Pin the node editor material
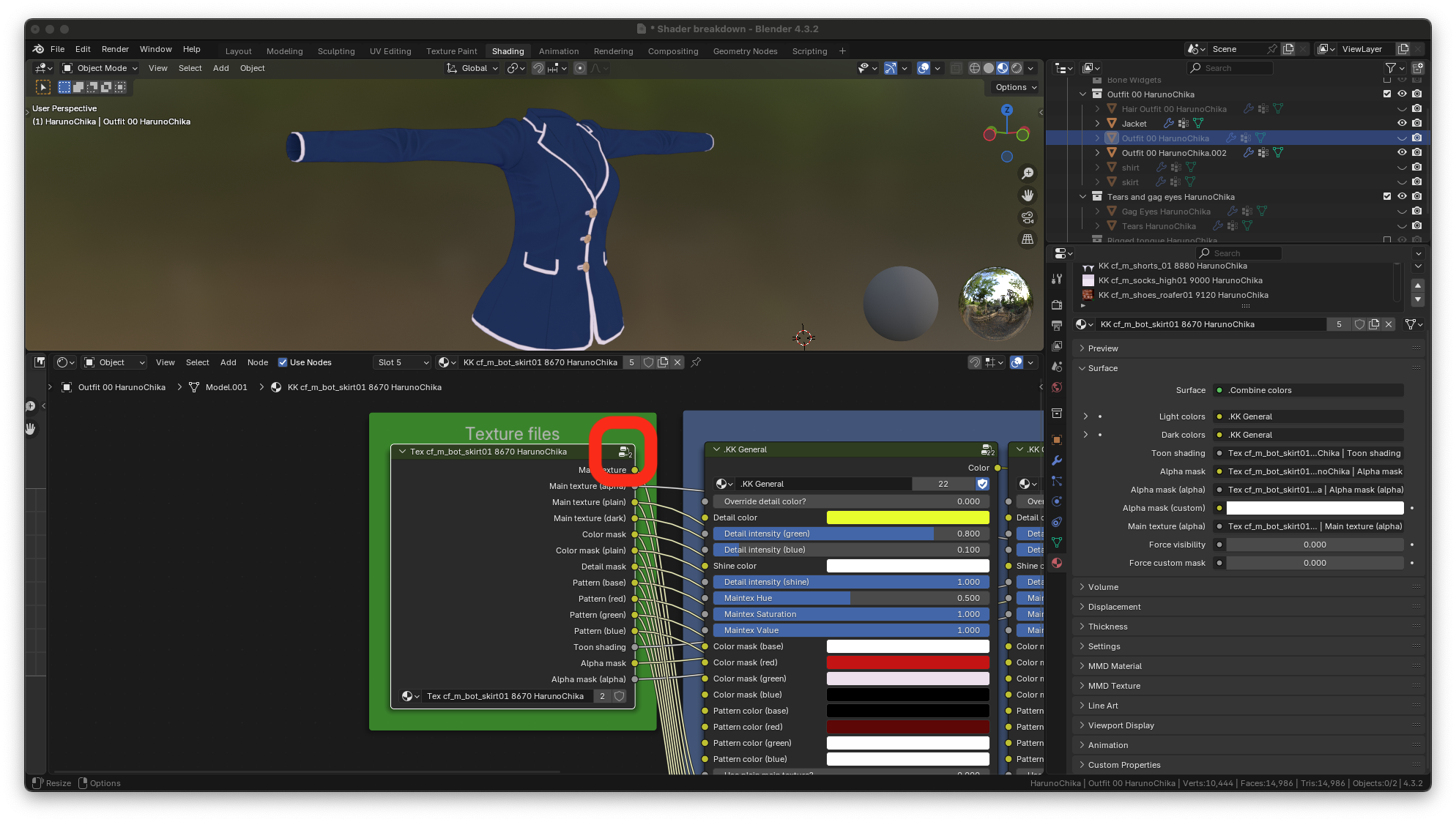 696,362
